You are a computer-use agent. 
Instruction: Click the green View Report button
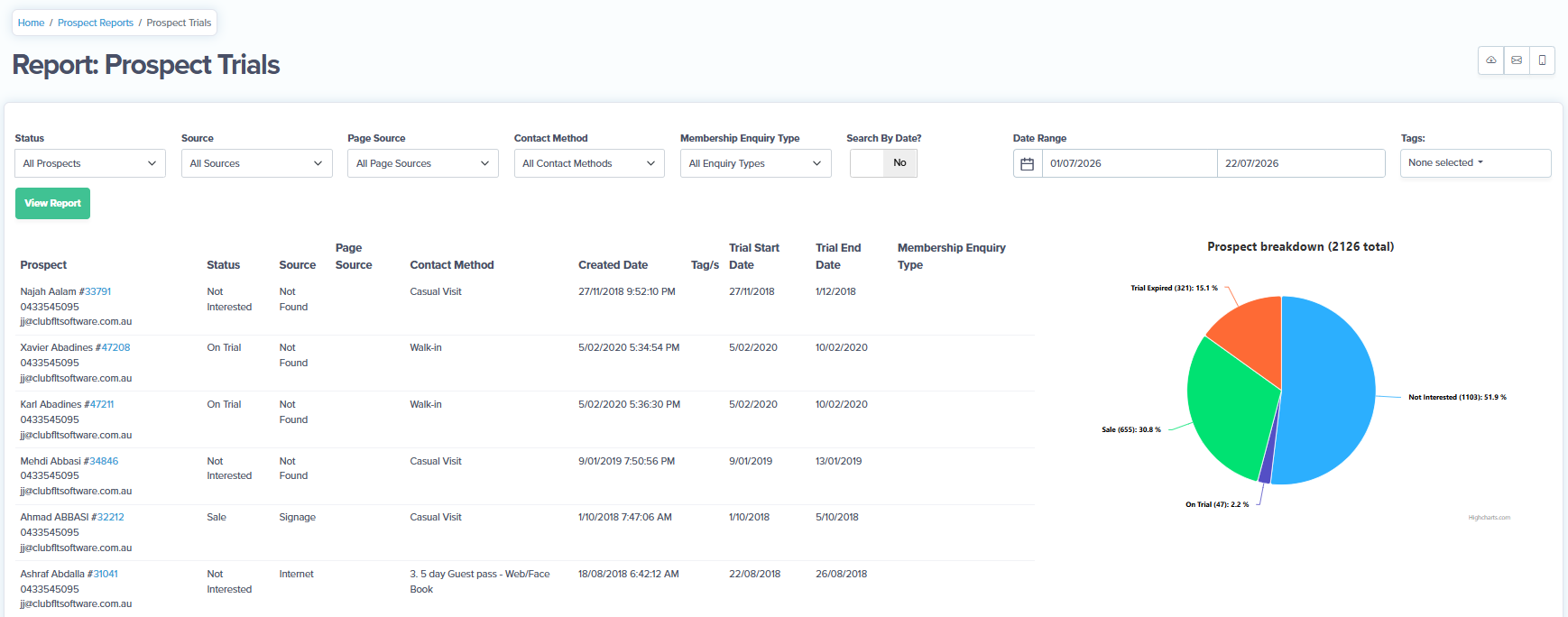pyautogui.click(x=52, y=203)
